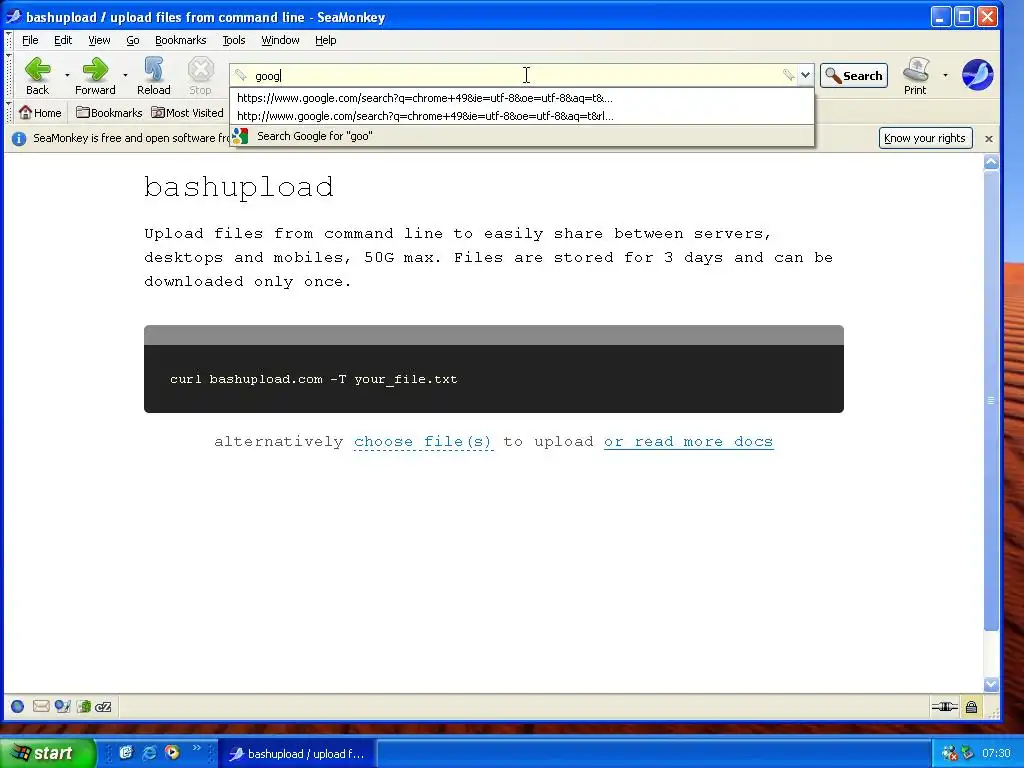Launch Internet Explorer from quick launch
Viewport: 1024px width, 768px height.
pyautogui.click(x=150, y=752)
